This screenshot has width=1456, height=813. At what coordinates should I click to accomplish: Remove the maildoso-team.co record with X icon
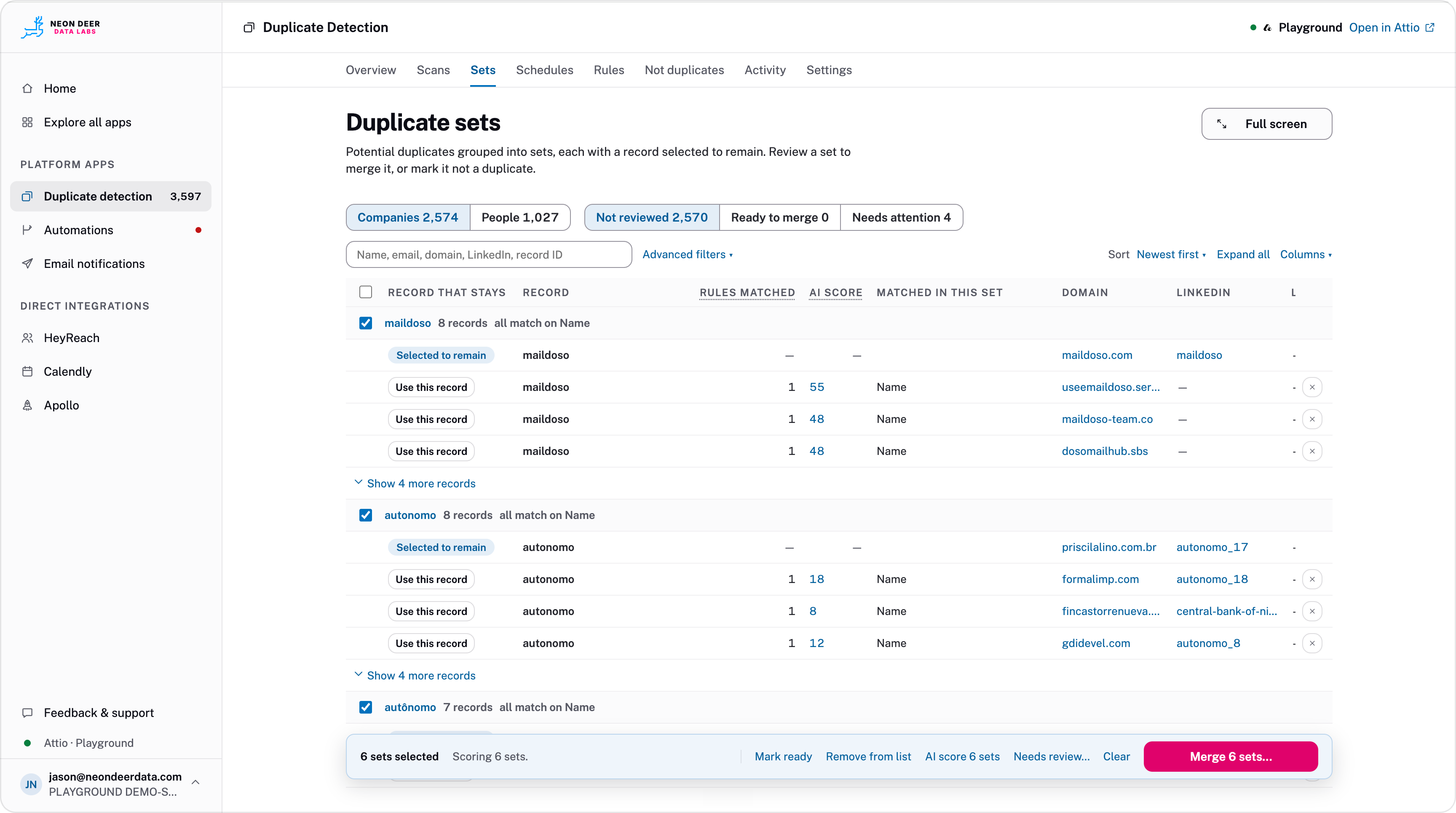[1312, 419]
